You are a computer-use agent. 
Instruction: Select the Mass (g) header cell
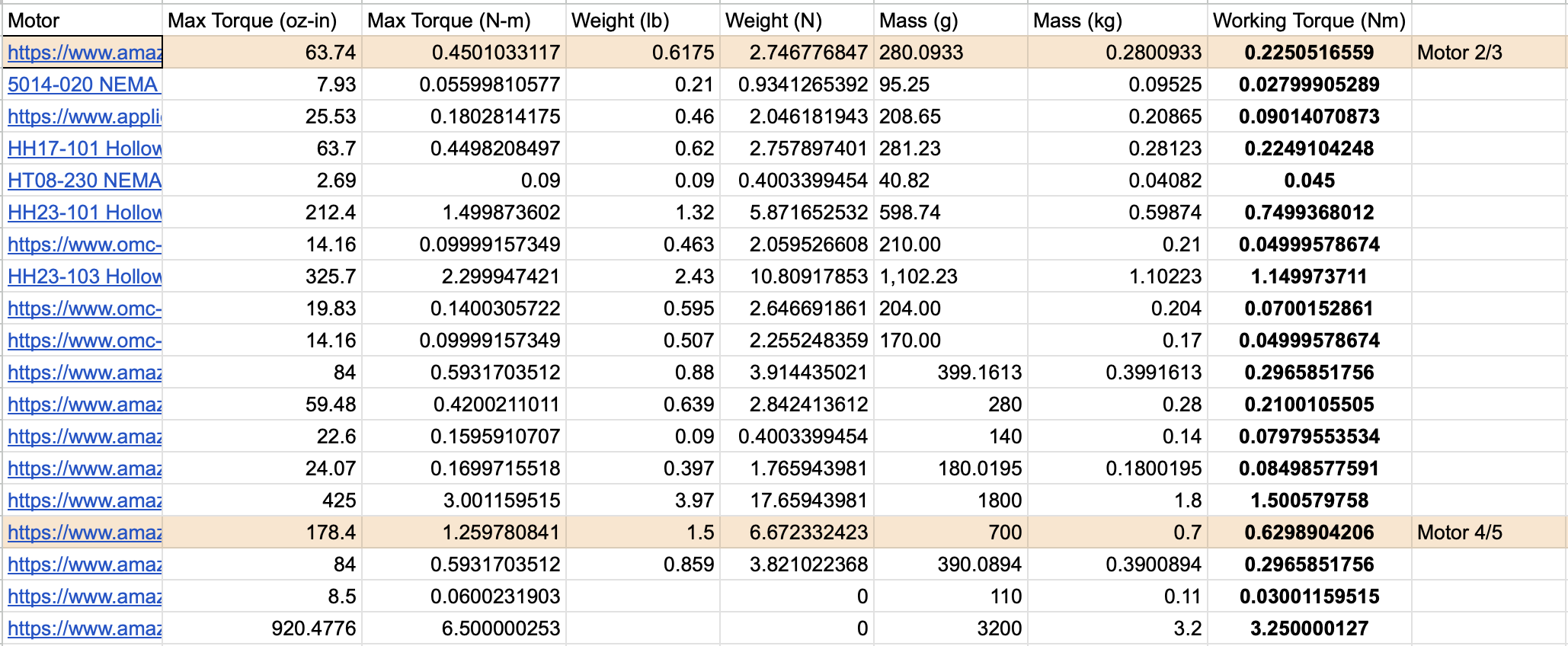[951, 21]
